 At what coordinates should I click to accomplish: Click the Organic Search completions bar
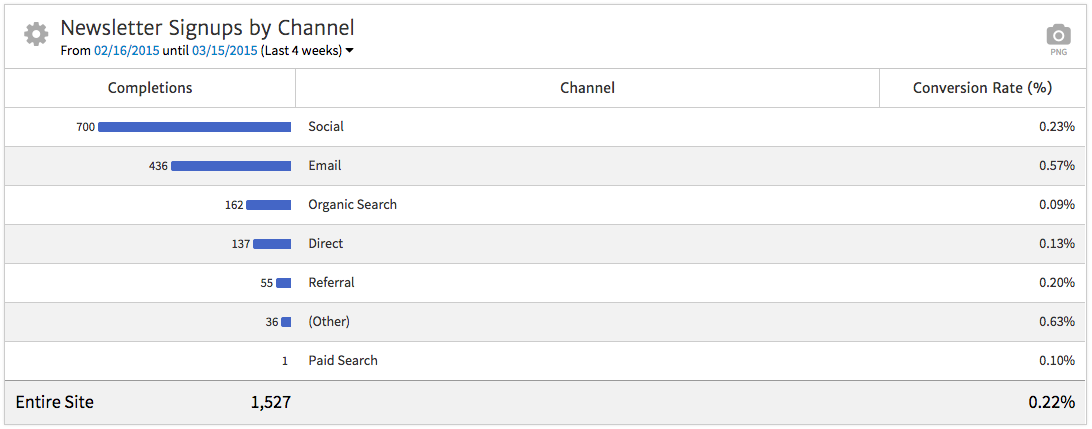point(268,205)
